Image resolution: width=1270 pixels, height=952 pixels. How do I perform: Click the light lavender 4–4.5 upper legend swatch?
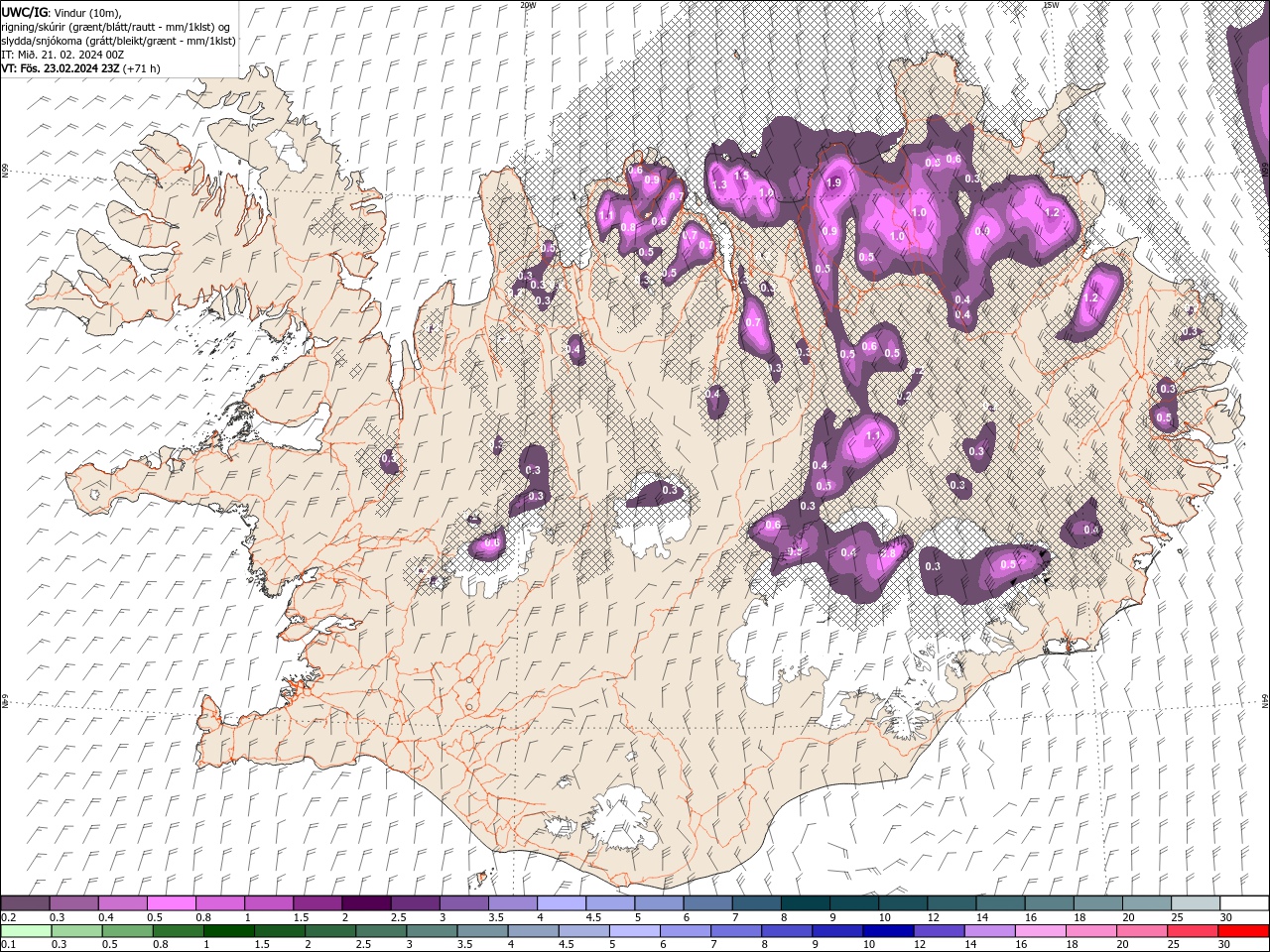click(561, 903)
